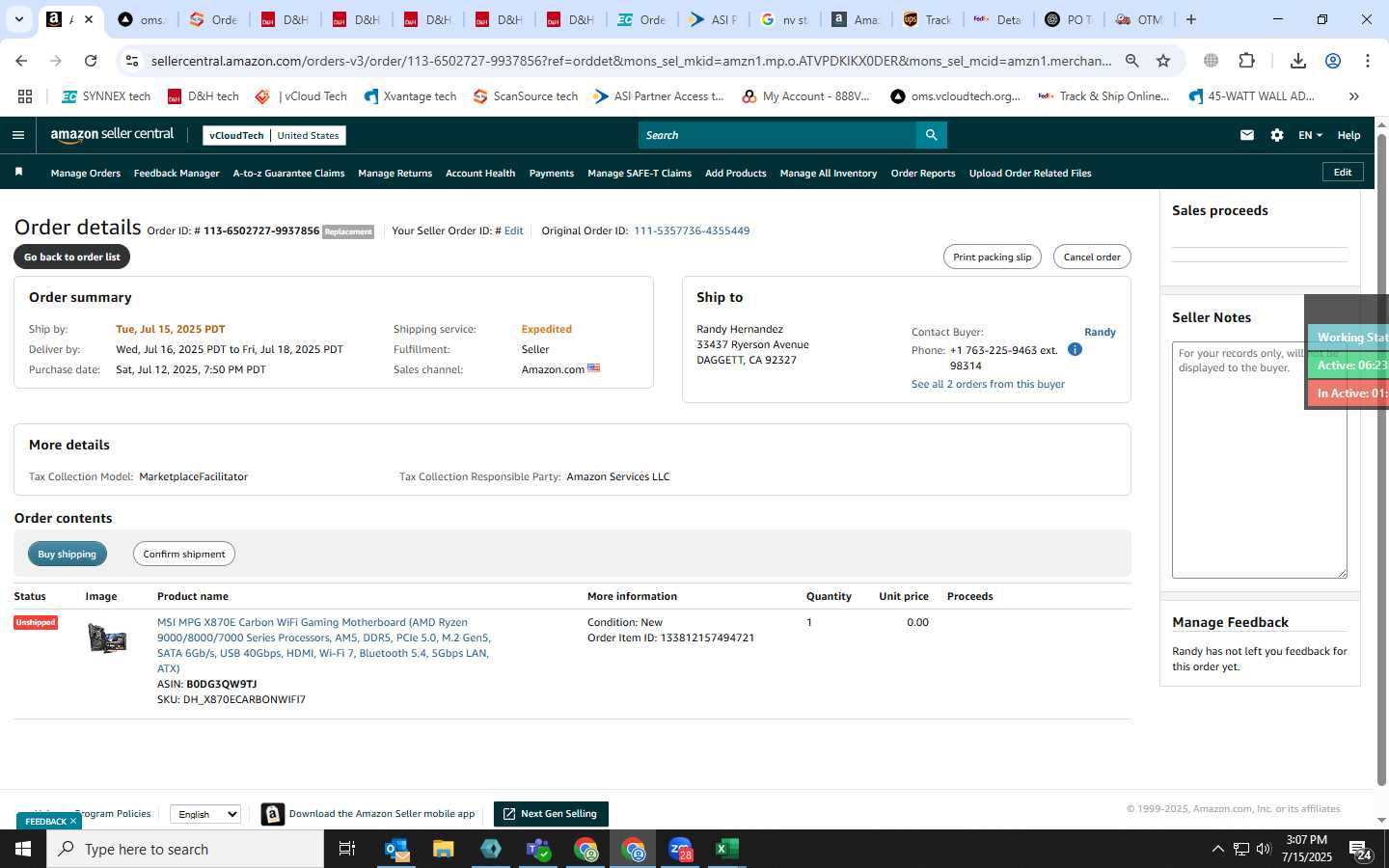The image size is (1389, 868).
Task: Bookmark this page with the star icon
Action: coord(1163,61)
